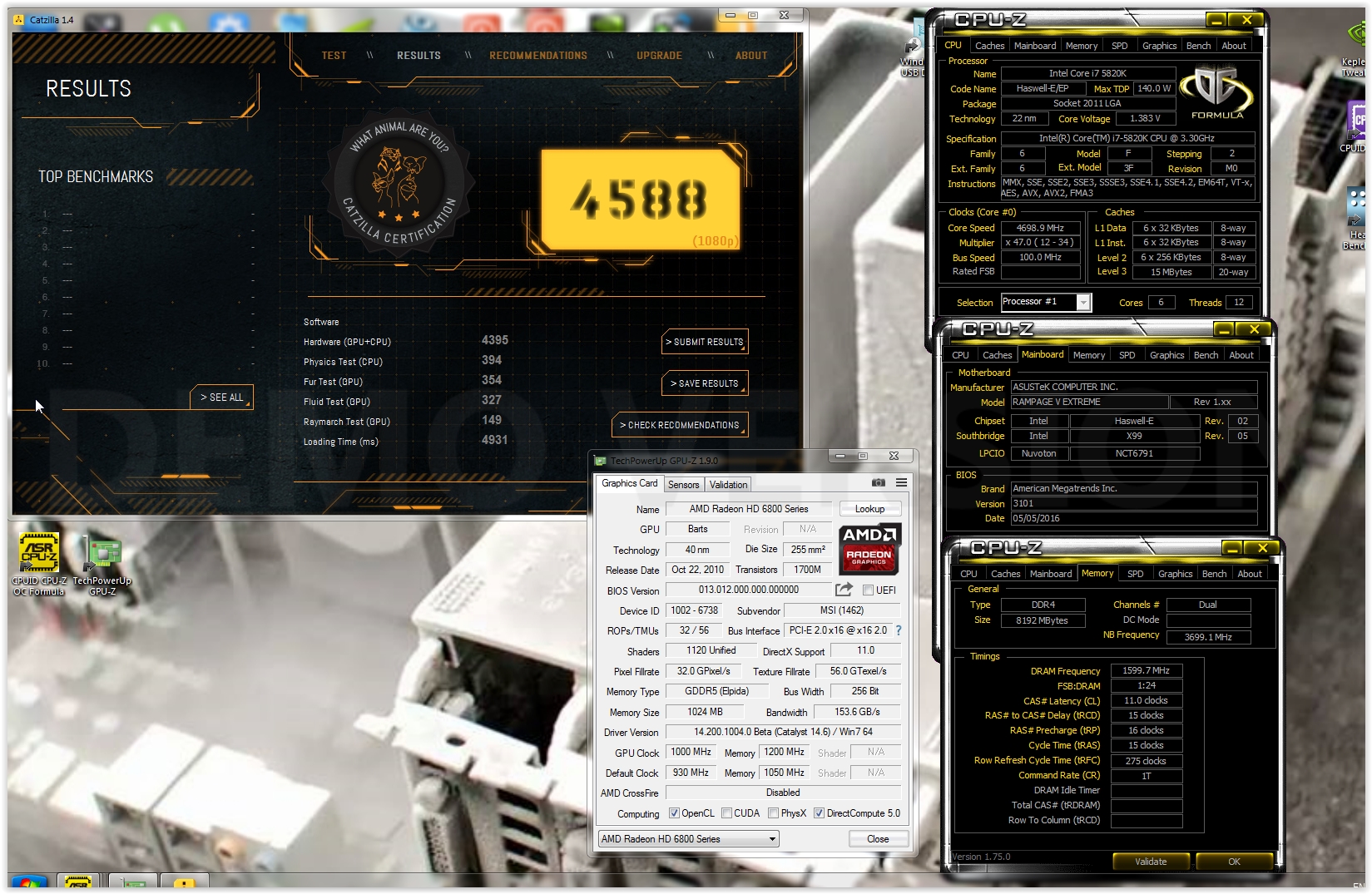Click the Hardware (GPU+CPU) score 4395
1372x894 pixels.
click(x=494, y=340)
